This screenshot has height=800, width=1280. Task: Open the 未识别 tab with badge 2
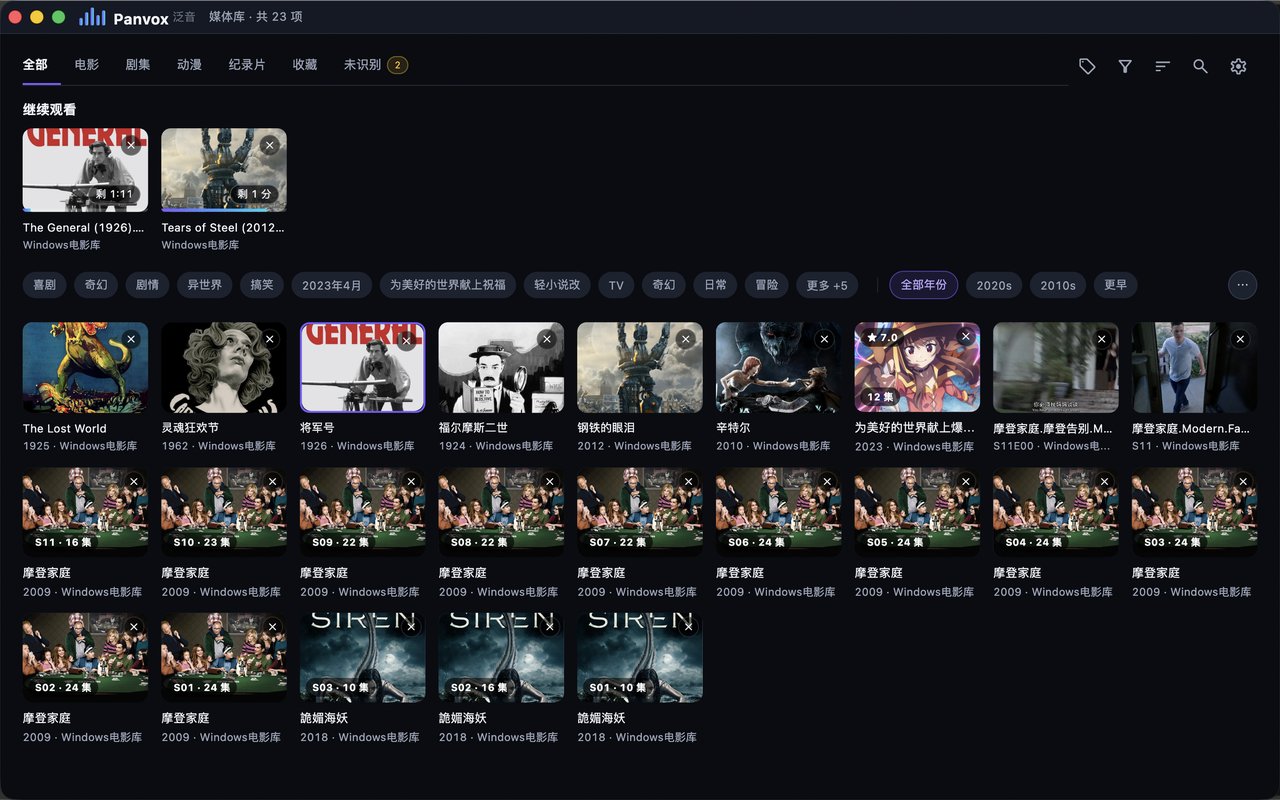click(x=375, y=65)
